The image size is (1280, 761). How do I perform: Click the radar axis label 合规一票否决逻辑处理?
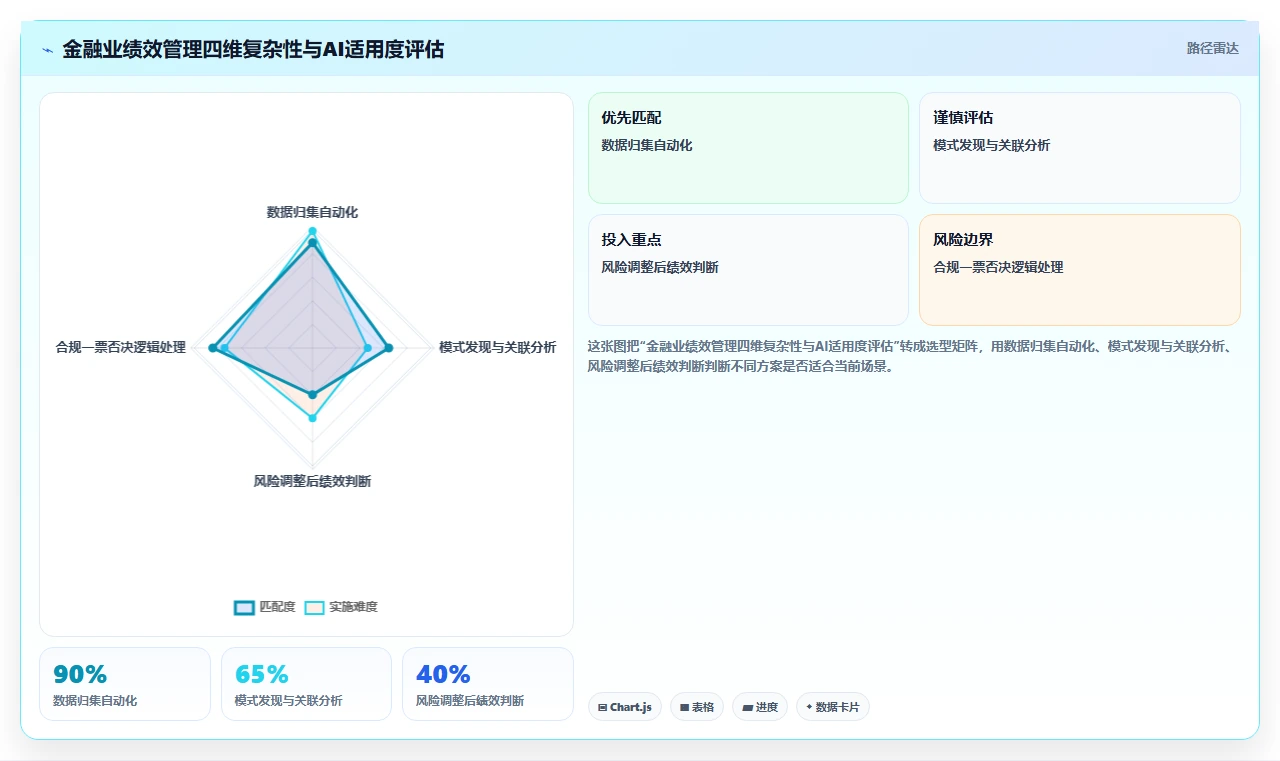(x=121, y=347)
